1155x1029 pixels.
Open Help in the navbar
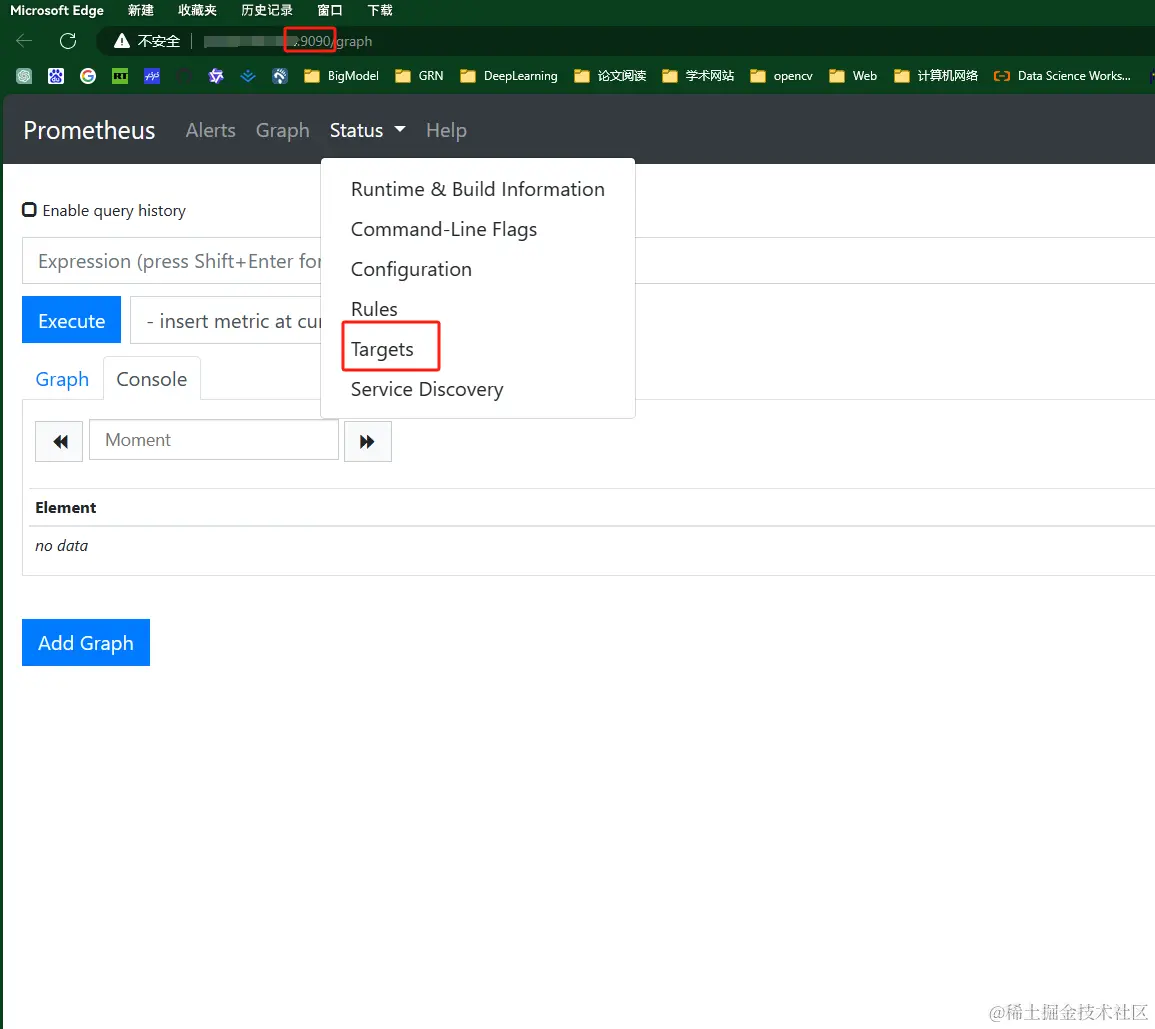[446, 130]
